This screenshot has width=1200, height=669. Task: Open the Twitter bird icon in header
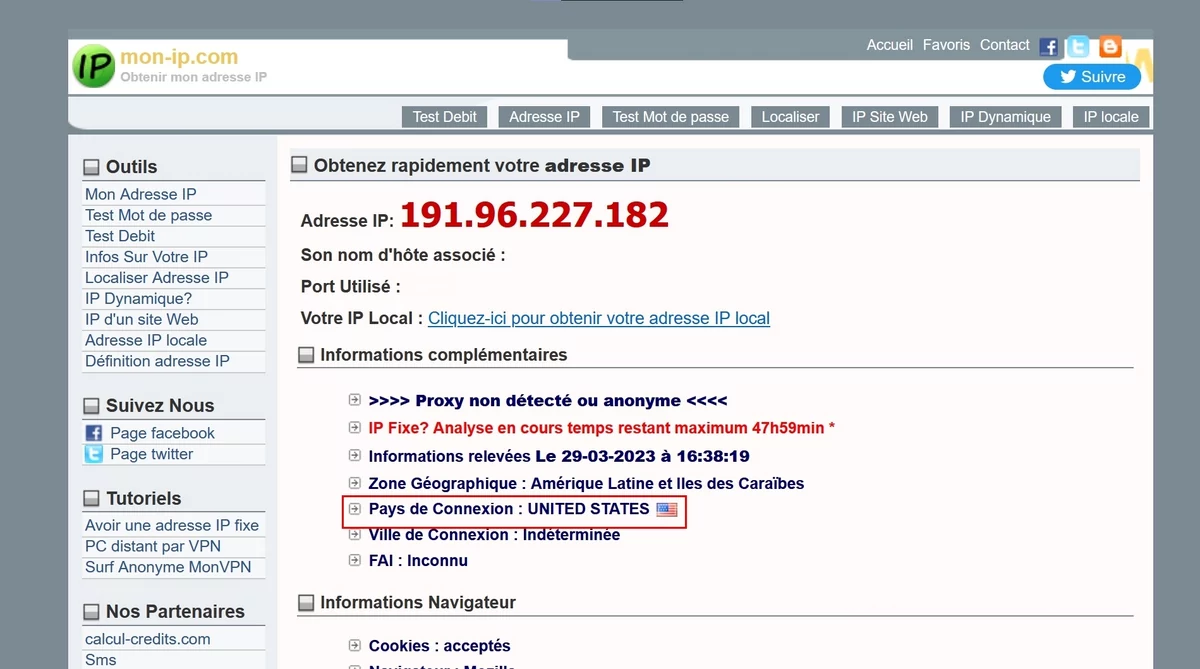tap(1078, 47)
